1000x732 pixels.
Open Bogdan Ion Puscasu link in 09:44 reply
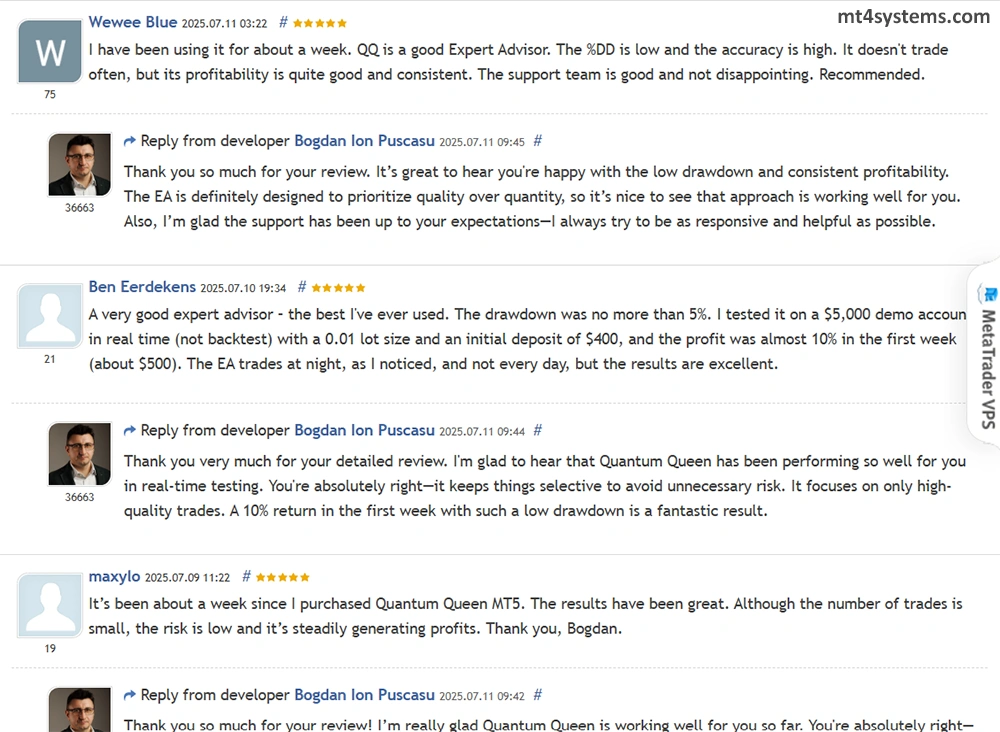(364, 430)
